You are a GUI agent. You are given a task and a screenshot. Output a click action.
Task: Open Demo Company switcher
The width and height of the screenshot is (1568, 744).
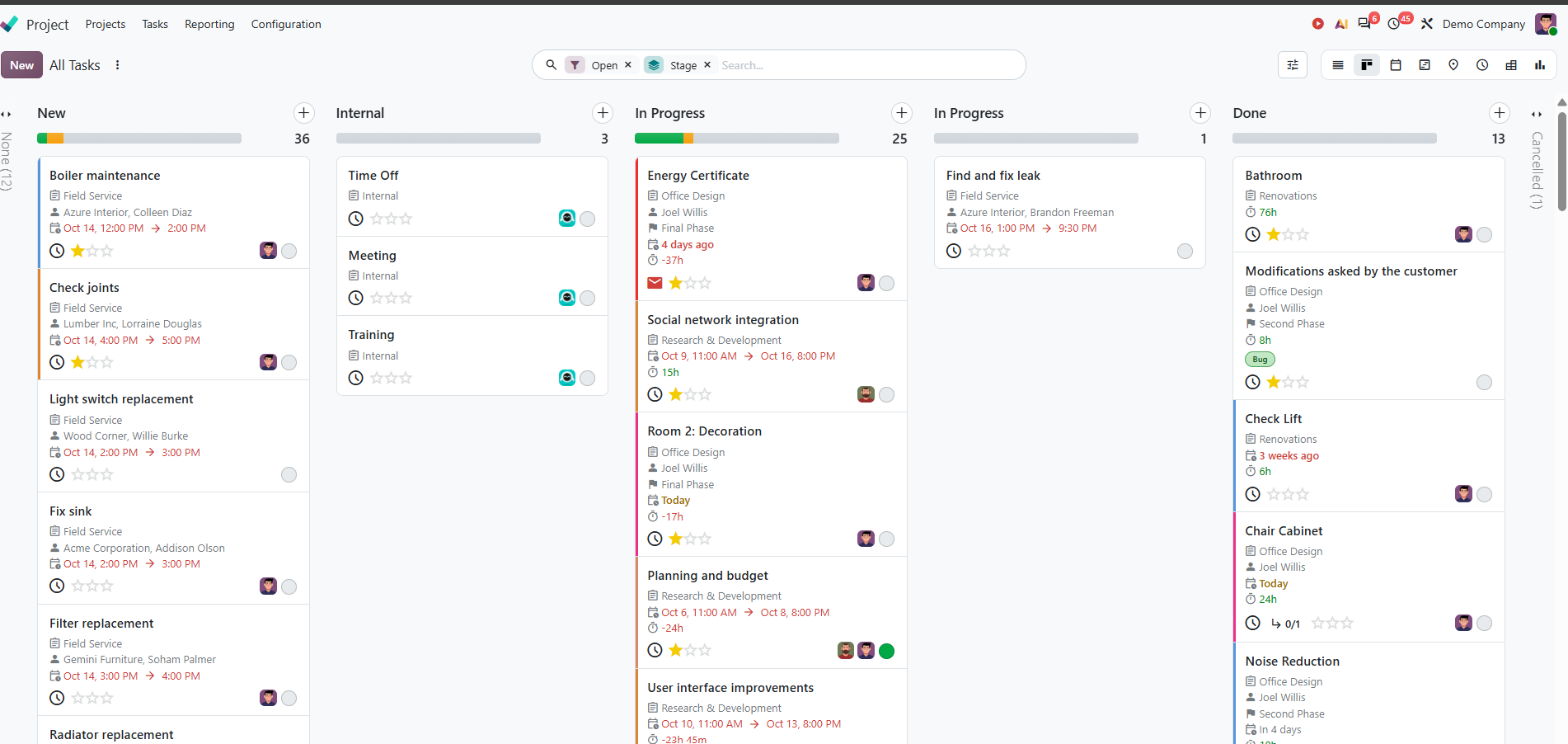click(x=1483, y=24)
